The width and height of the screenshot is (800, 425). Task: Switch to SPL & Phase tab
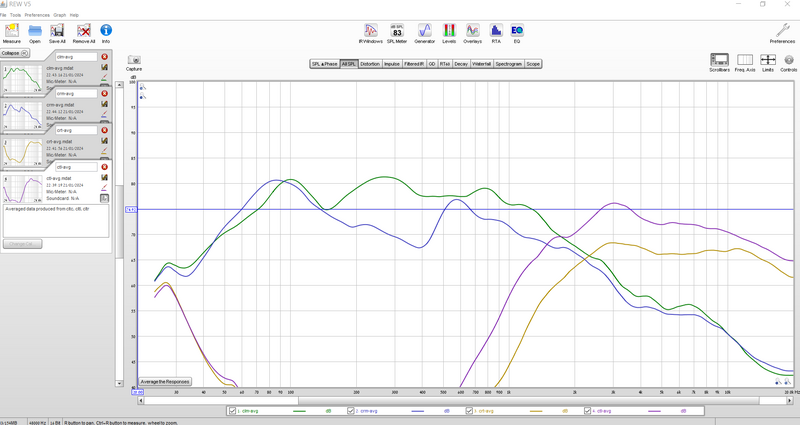click(325, 64)
